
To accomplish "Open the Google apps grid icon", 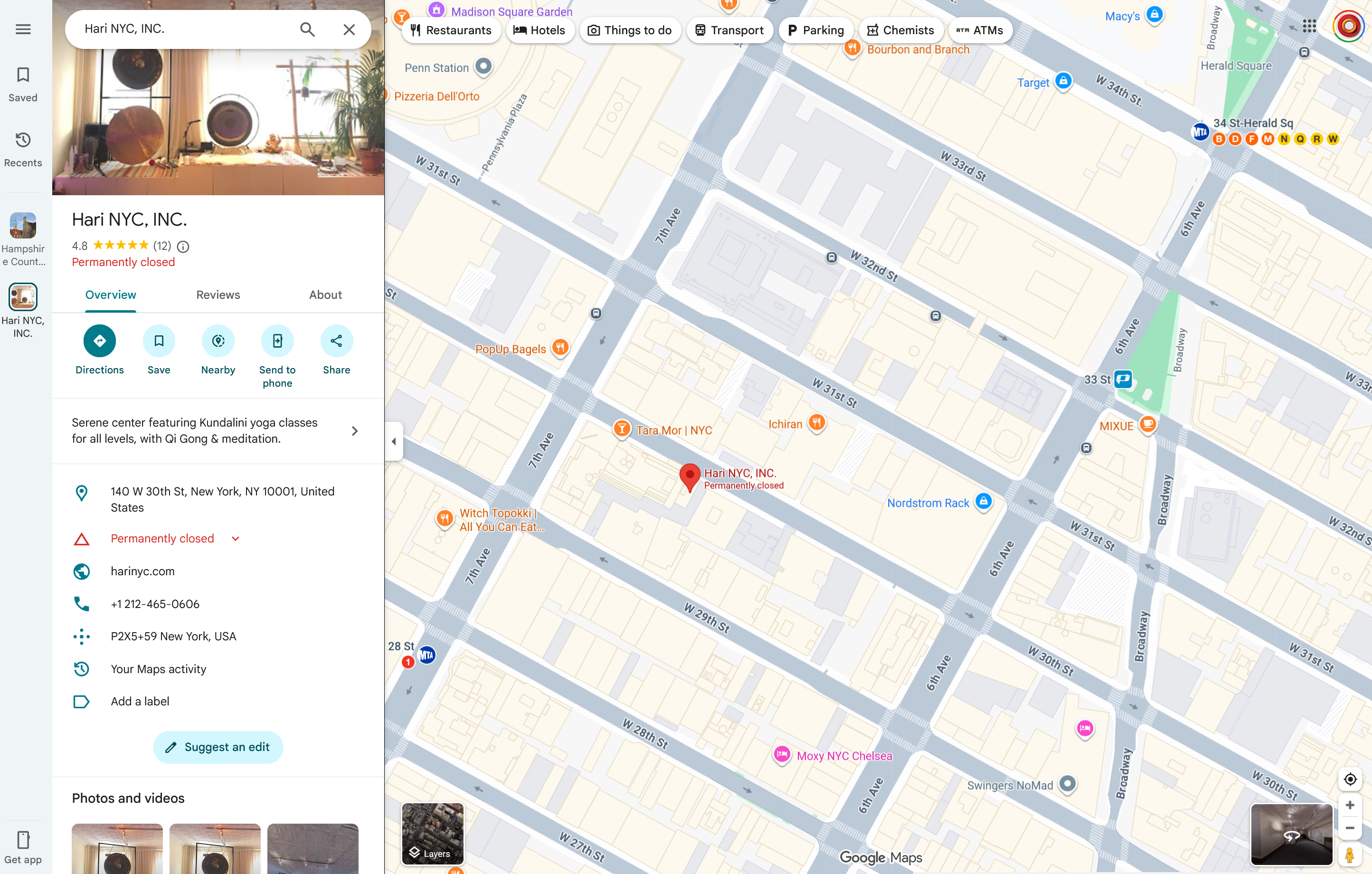I will (x=1309, y=26).
